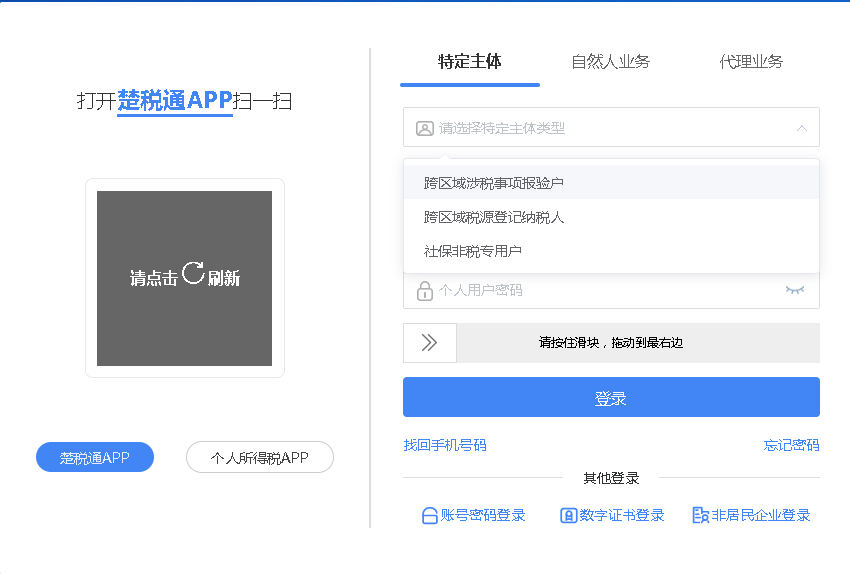Select 社保非税专用户 option
The image size is (850, 574).
611,251
